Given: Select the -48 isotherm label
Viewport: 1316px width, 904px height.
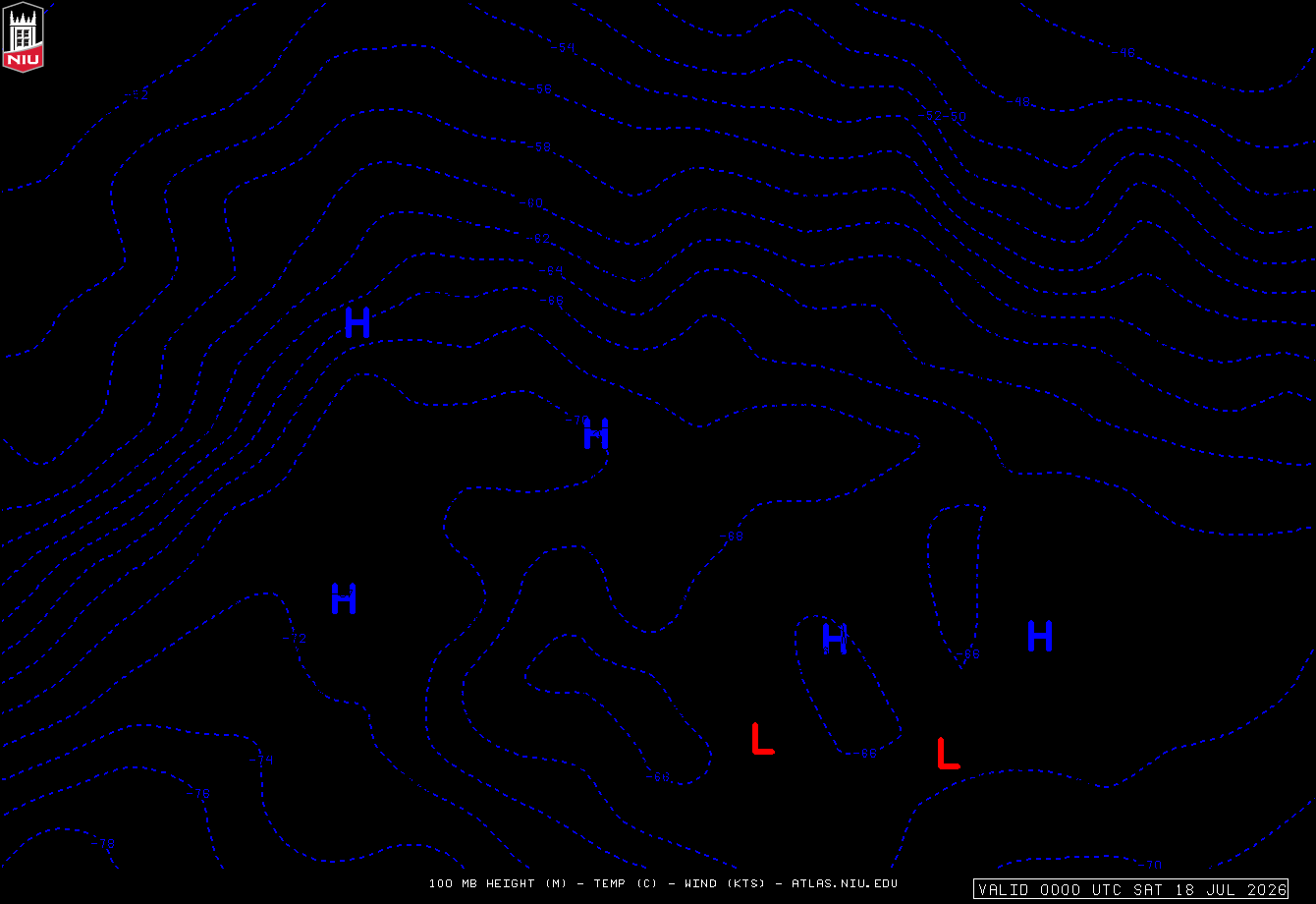Looking at the screenshot, I should tap(1018, 101).
